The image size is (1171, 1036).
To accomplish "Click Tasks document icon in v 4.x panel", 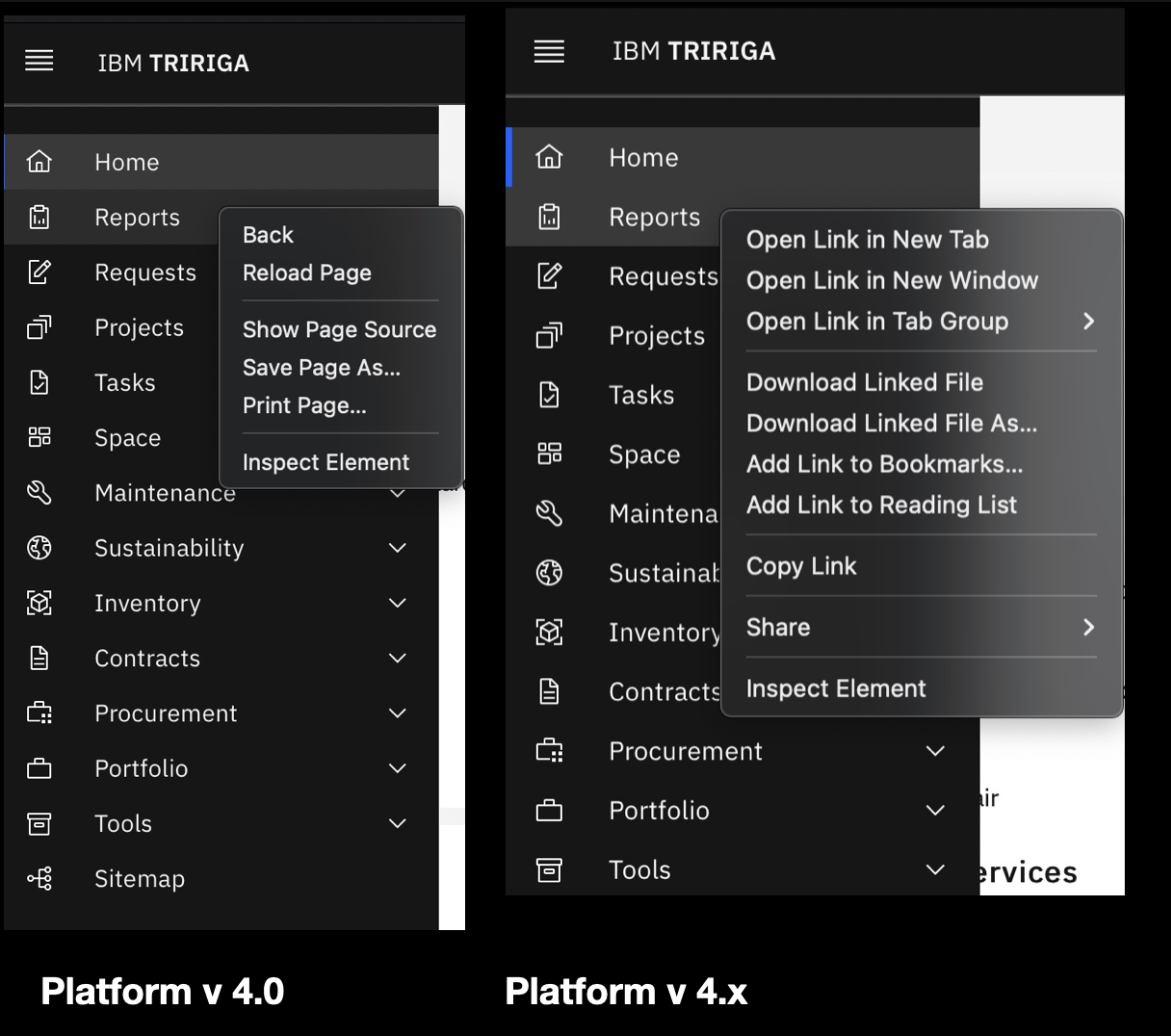I will [x=549, y=395].
